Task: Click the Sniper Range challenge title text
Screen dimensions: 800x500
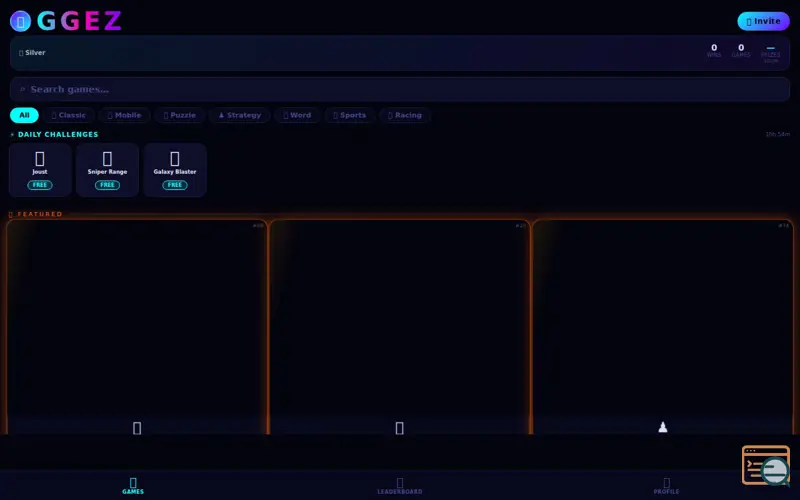Action: [107, 172]
